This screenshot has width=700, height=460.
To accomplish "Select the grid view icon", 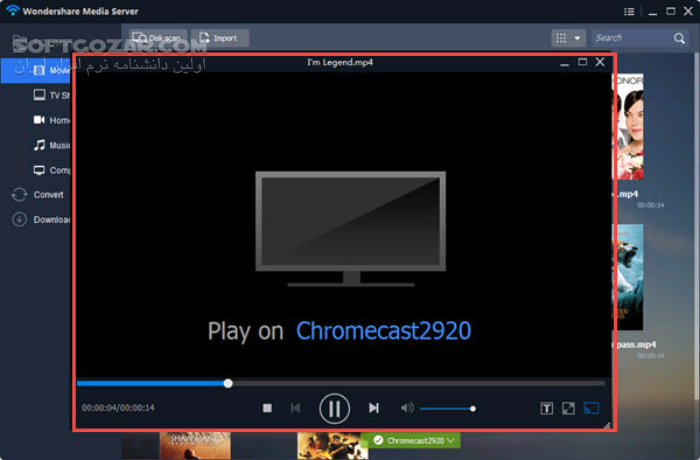I will (561, 38).
